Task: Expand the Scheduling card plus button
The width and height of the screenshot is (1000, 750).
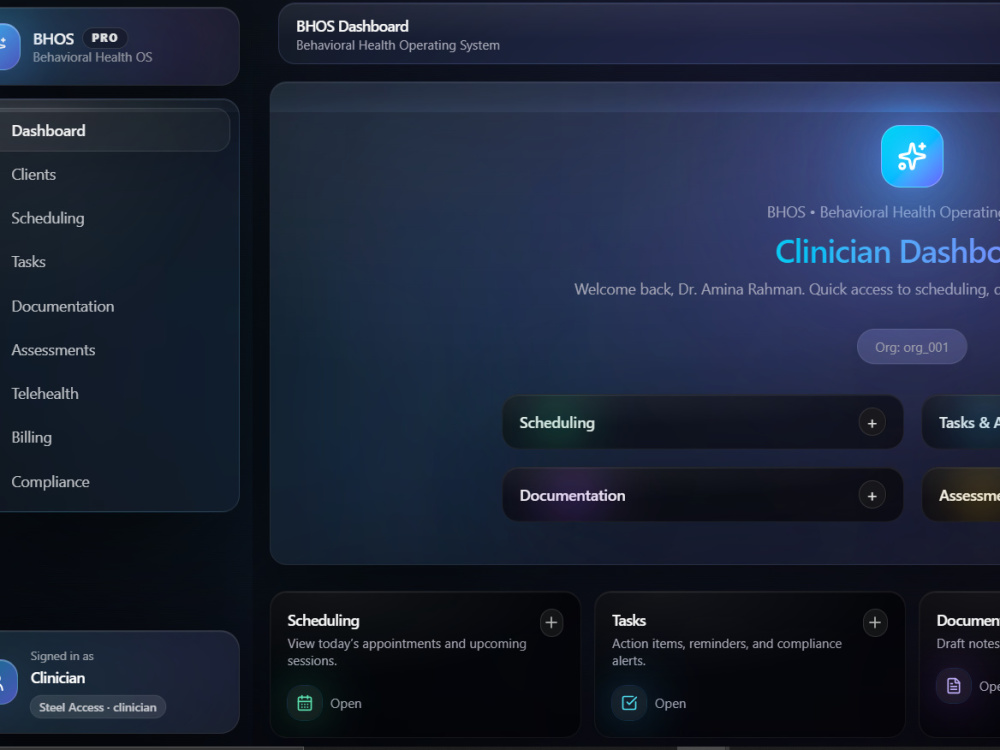Action: (552, 622)
